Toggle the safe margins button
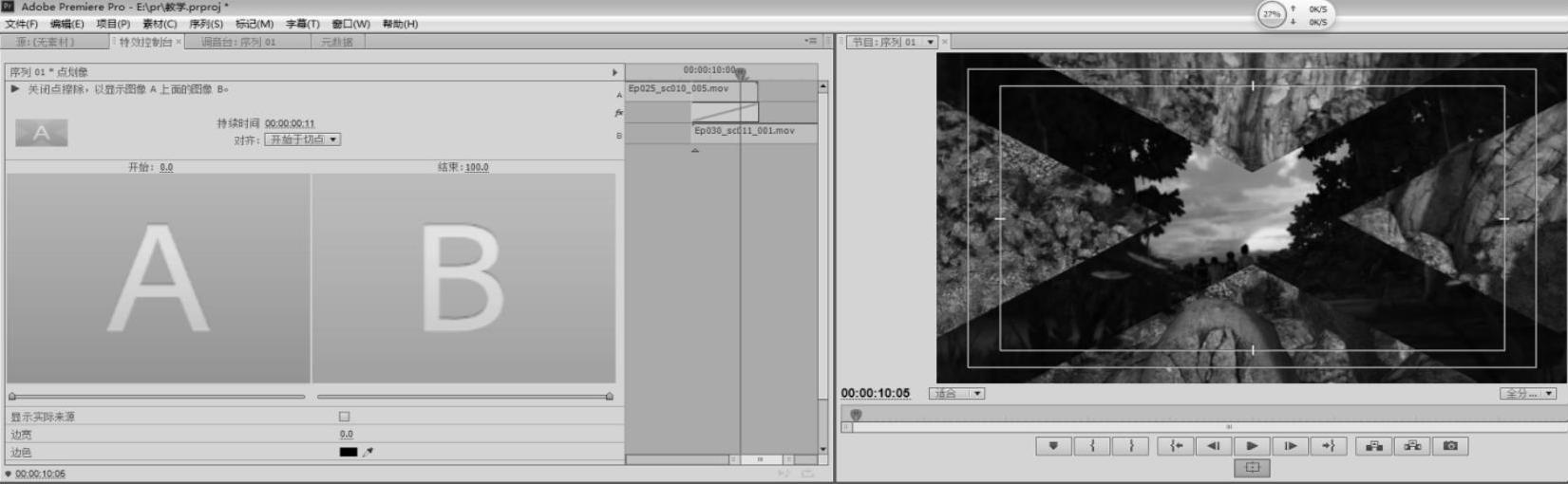1568x484 pixels. 1252,467
